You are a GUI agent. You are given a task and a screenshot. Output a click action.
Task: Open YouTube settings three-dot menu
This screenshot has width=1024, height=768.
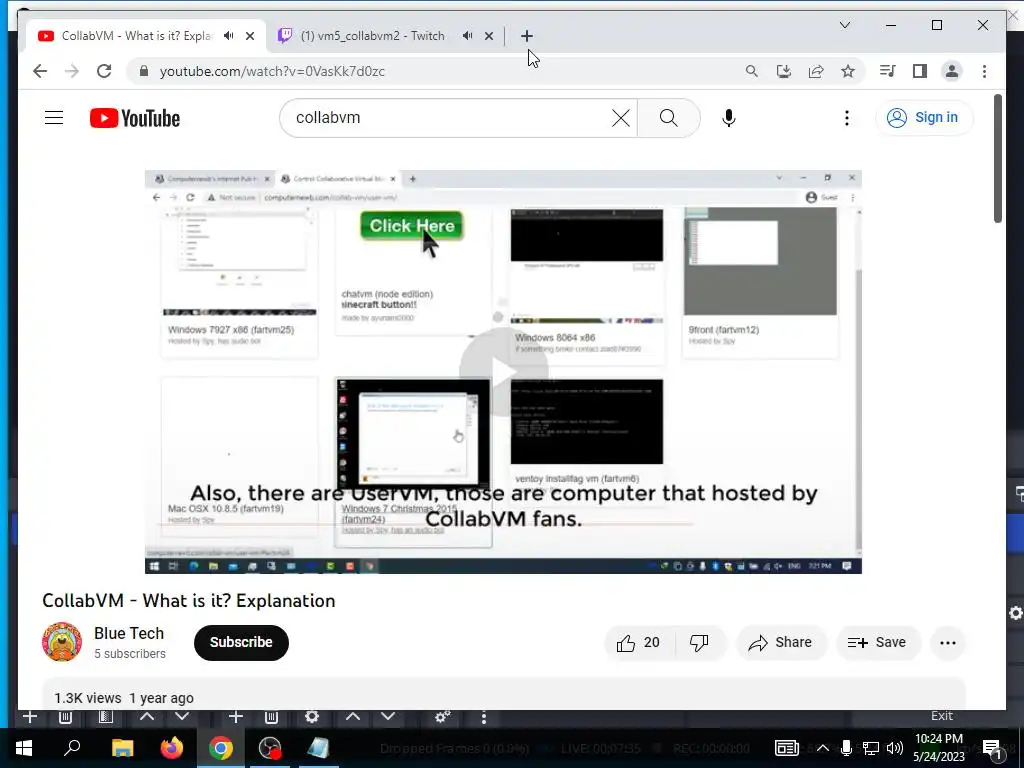tap(847, 118)
